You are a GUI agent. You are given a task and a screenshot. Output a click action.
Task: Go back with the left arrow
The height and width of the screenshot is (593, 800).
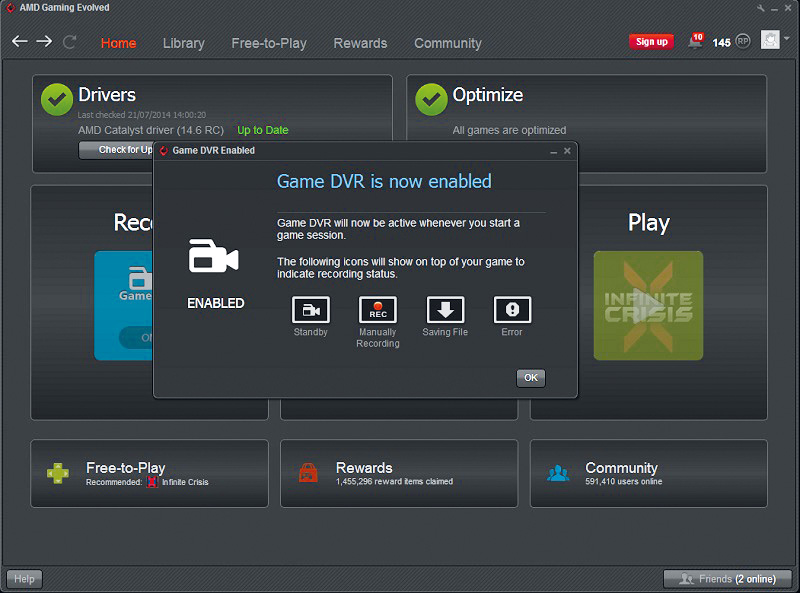click(x=19, y=42)
